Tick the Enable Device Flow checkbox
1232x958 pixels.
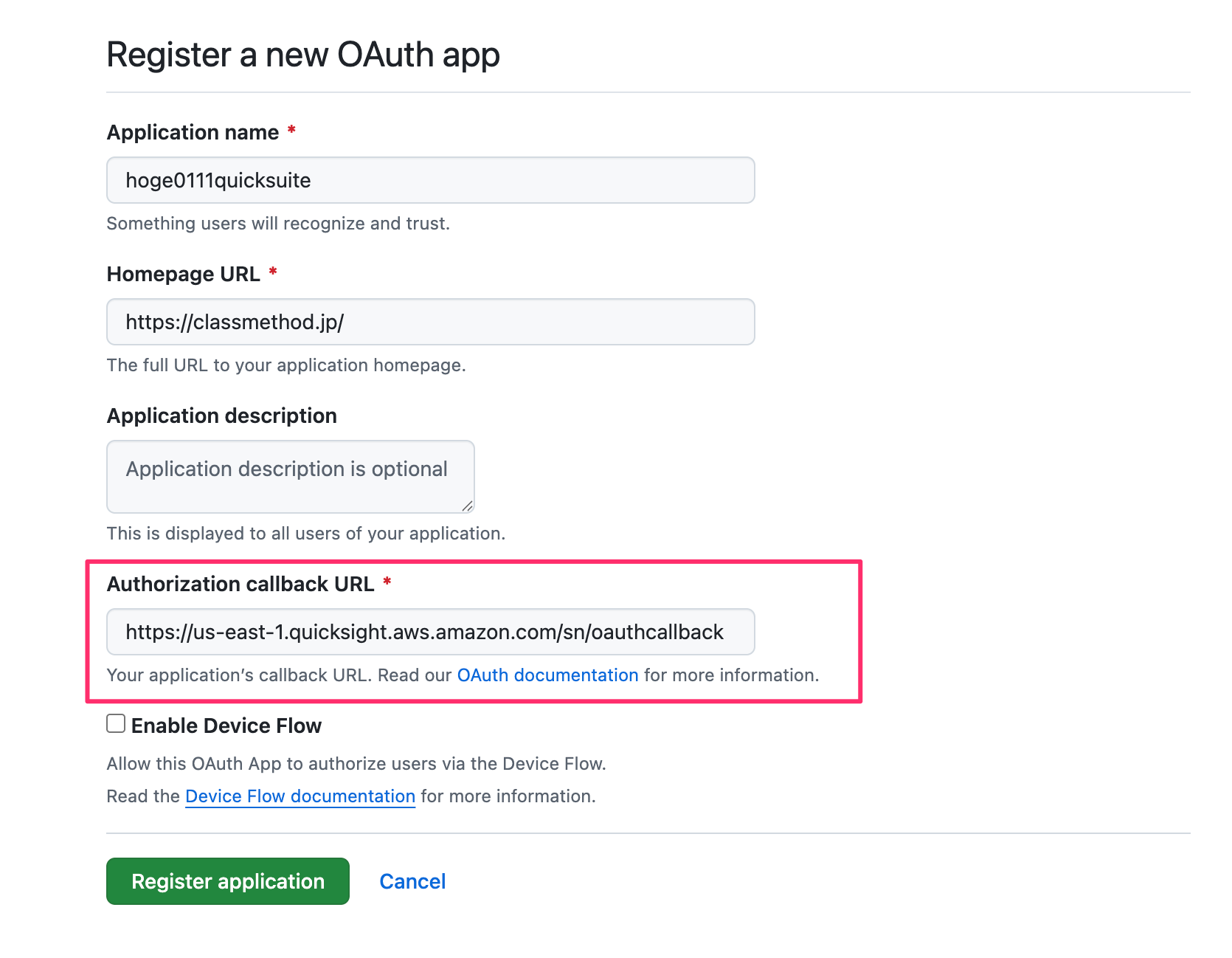[116, 724]
